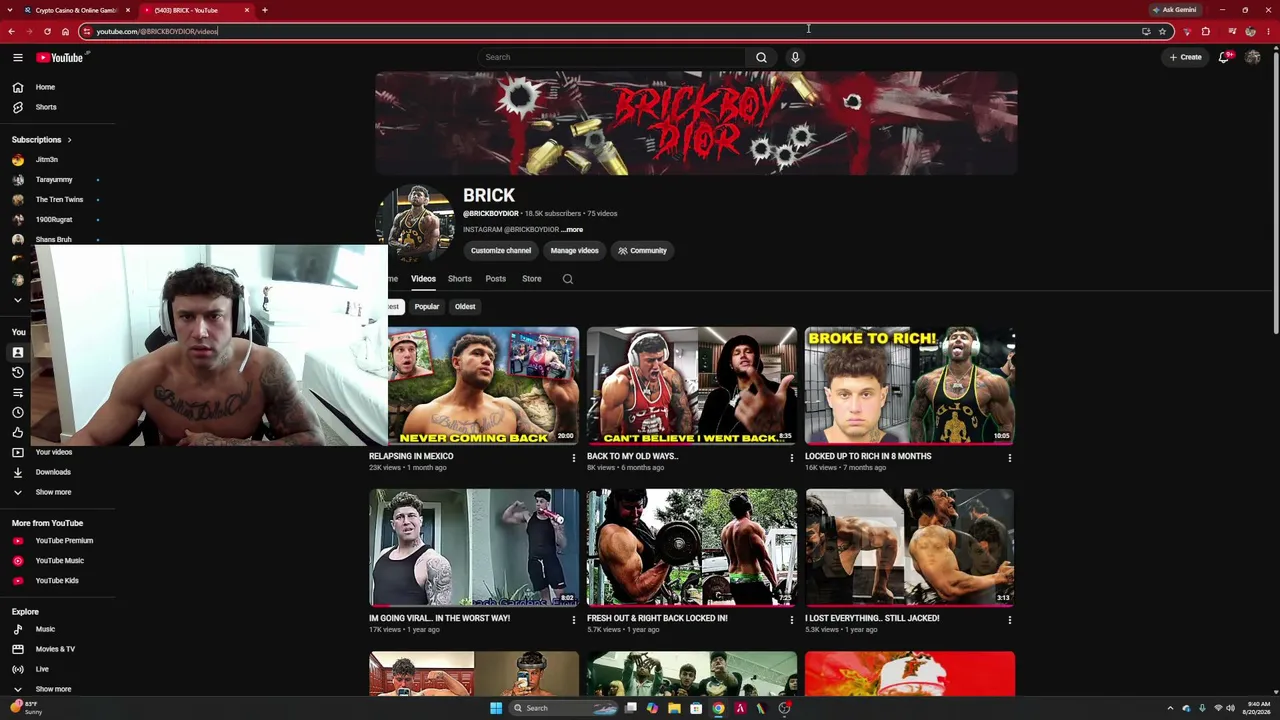Open Copilot from the taskbar
This screenshot has height=720, width=1280.
click(x=652, y=708)
